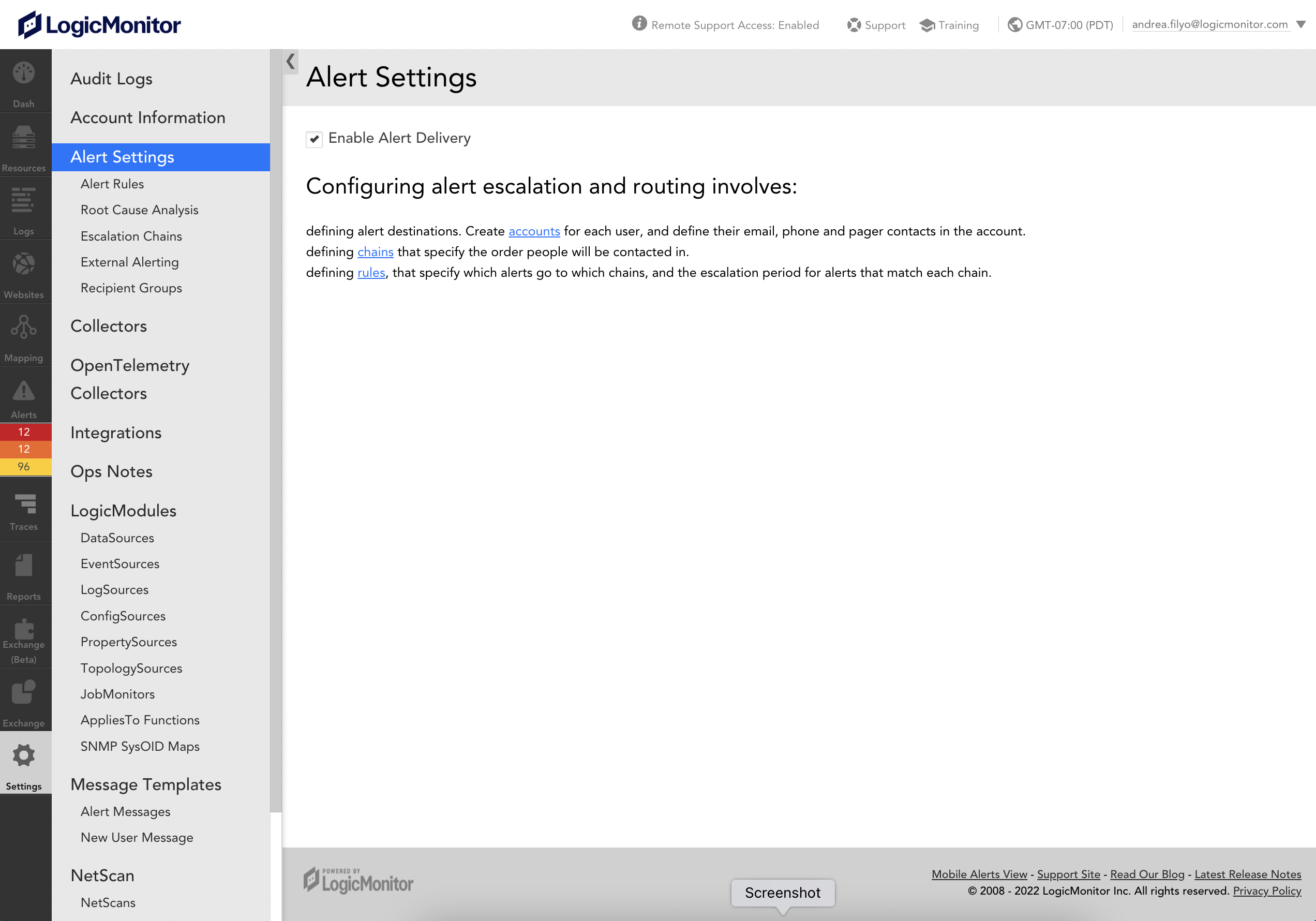Follow the chains hyperlink
This screenshot has width=1316, height=921.
pos(376,252)
